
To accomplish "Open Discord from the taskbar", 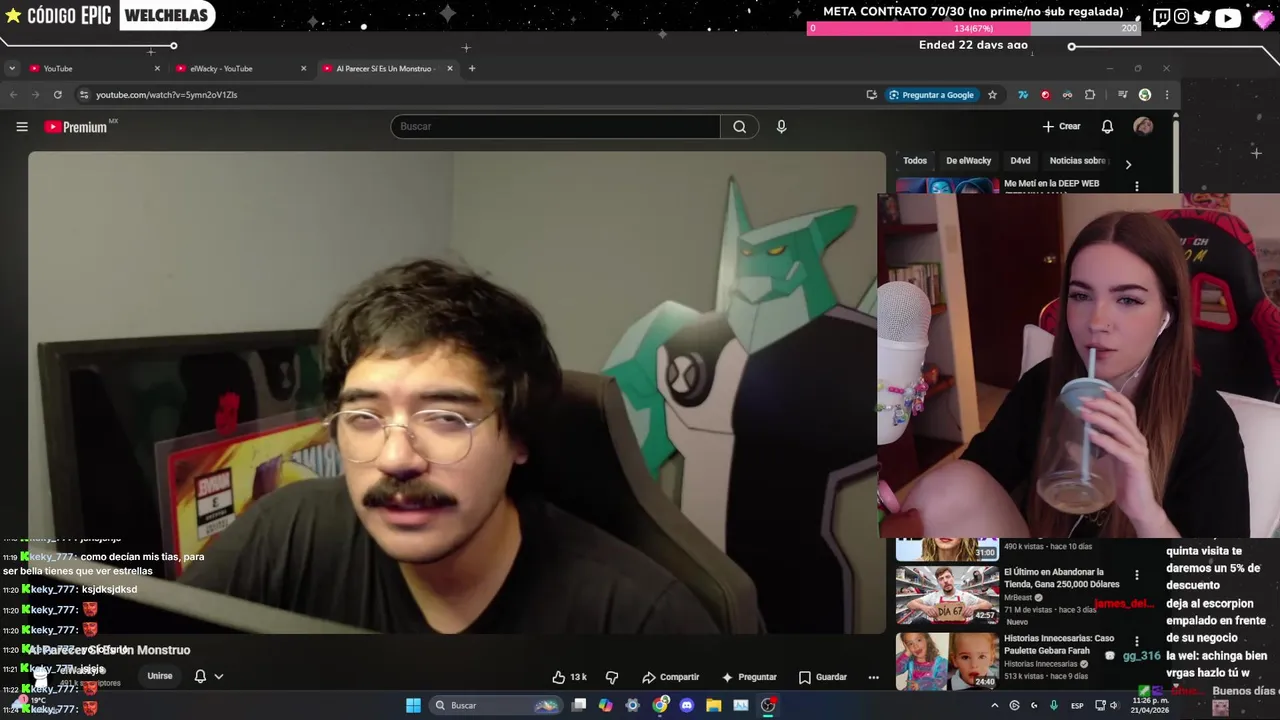I will (x=687, y=705).
